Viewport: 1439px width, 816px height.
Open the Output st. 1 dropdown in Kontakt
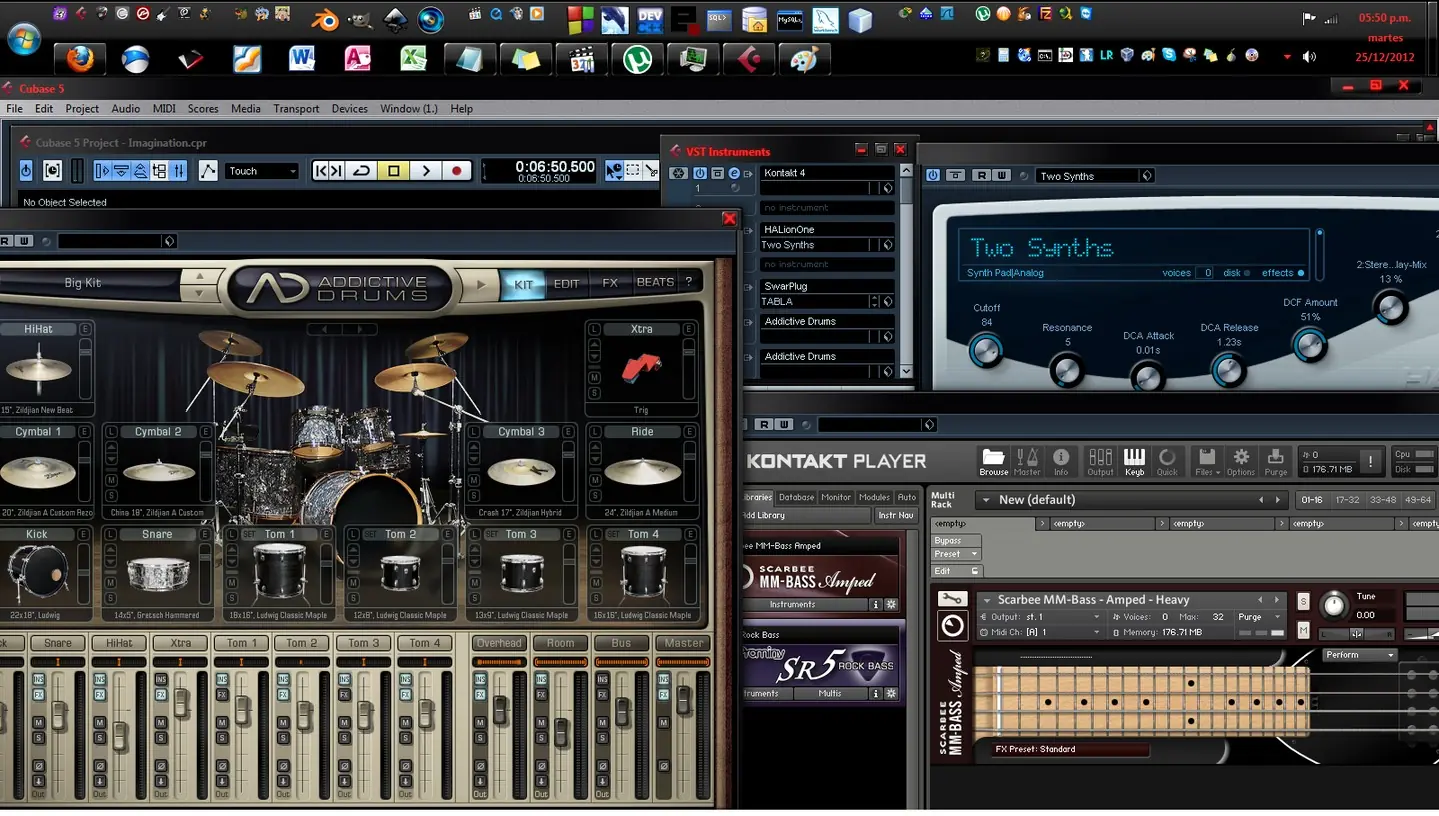(x=1040, y=617)
